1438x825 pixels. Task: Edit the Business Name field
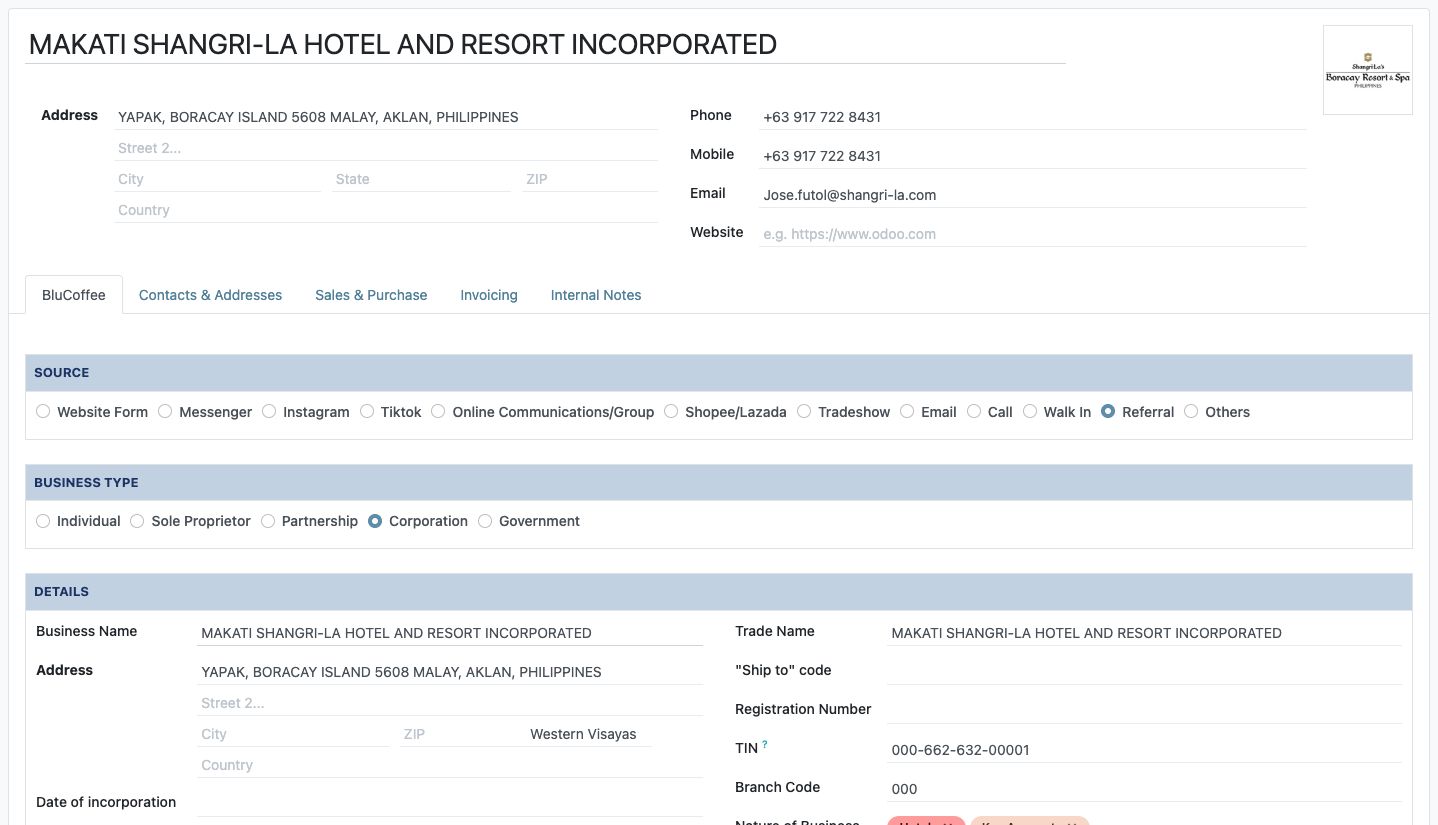coord(450,633)
